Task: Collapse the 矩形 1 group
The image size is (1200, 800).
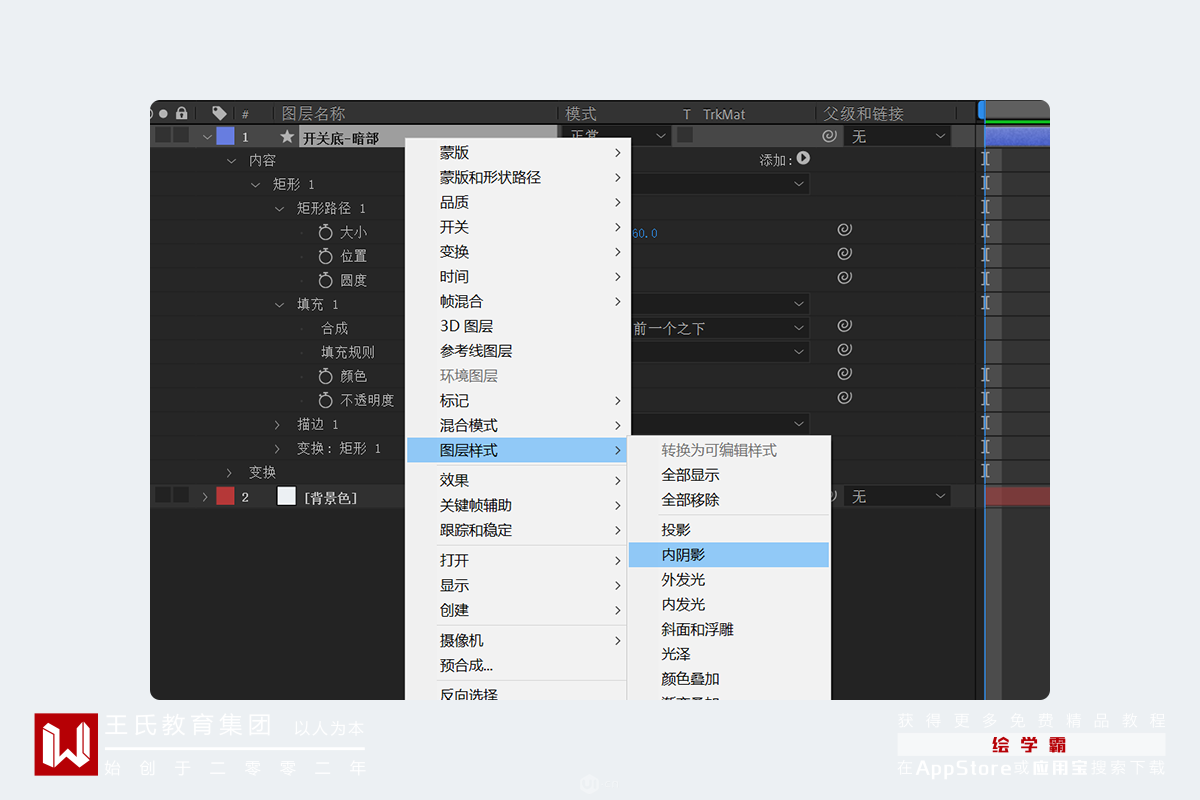Action: click(x=256, y=185)
